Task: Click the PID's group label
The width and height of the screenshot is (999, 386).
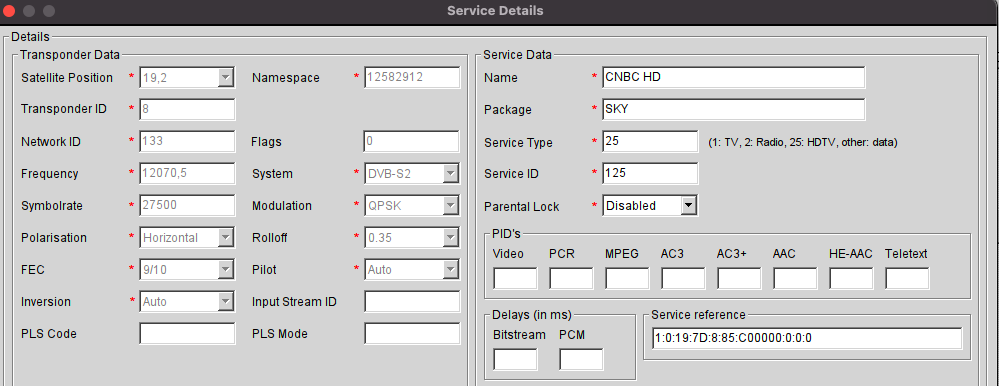Action: pos(507,234)
